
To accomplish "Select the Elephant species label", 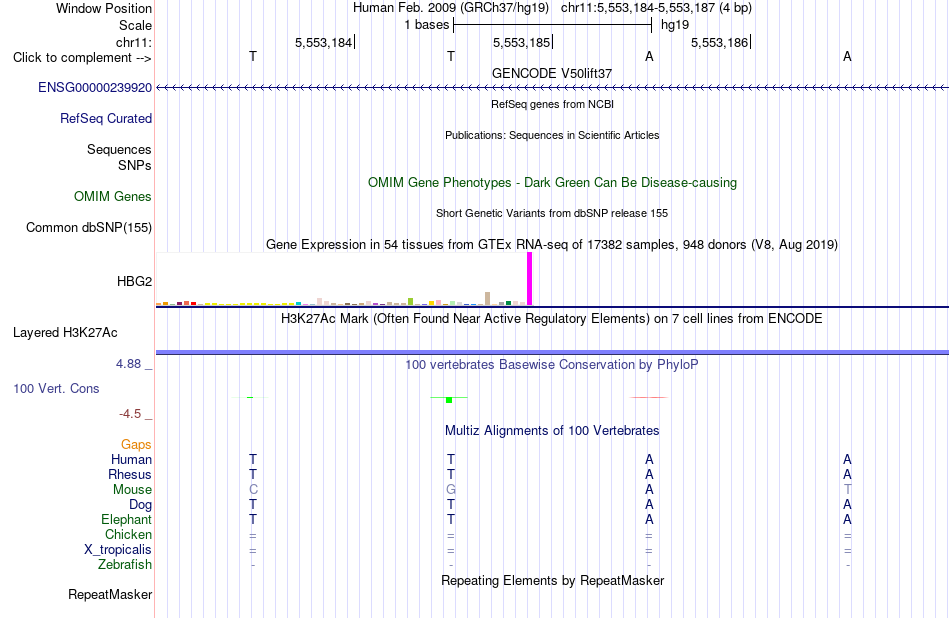I will 127,520.
